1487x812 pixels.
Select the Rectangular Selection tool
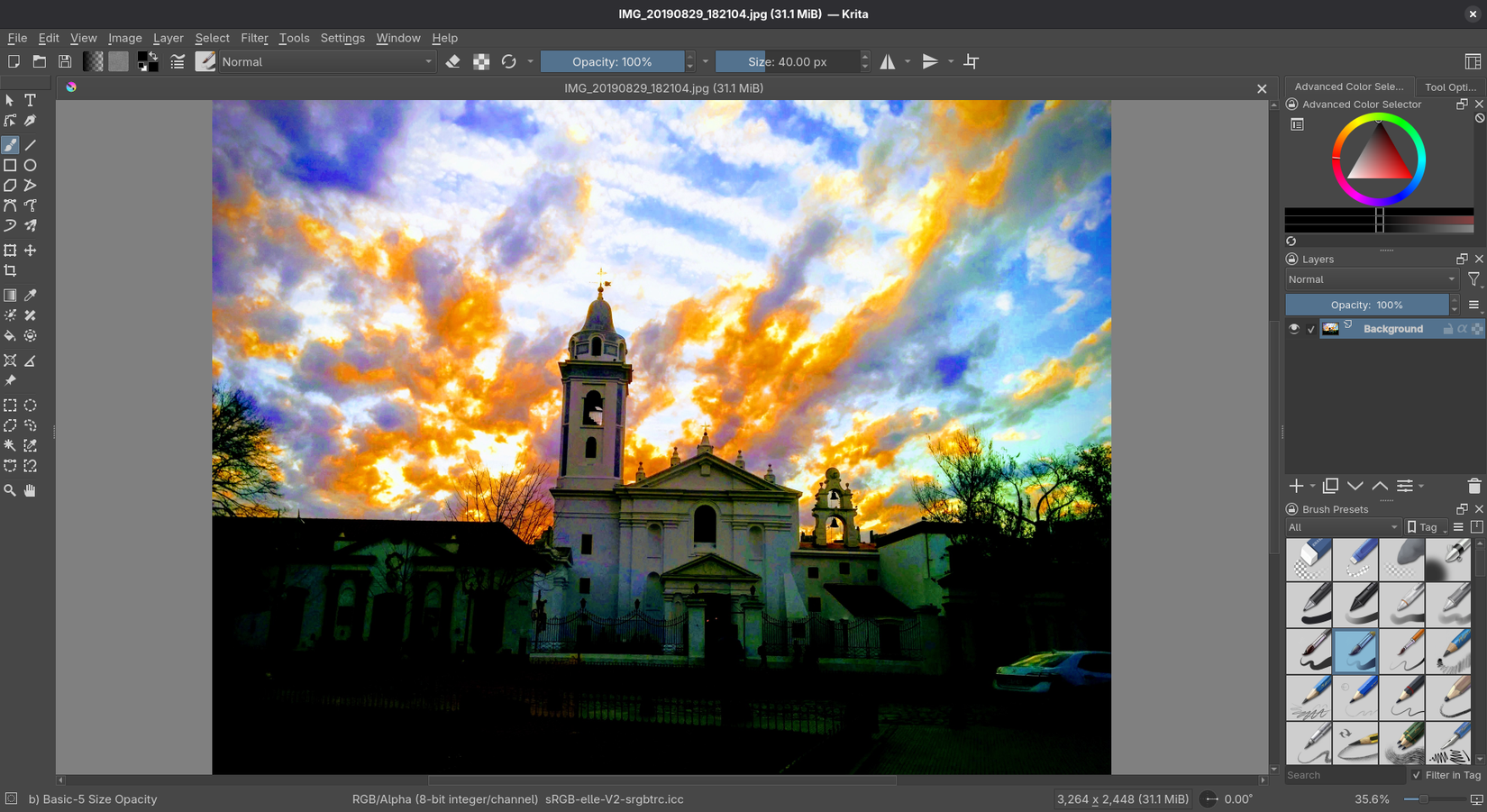tap(10, 406)
